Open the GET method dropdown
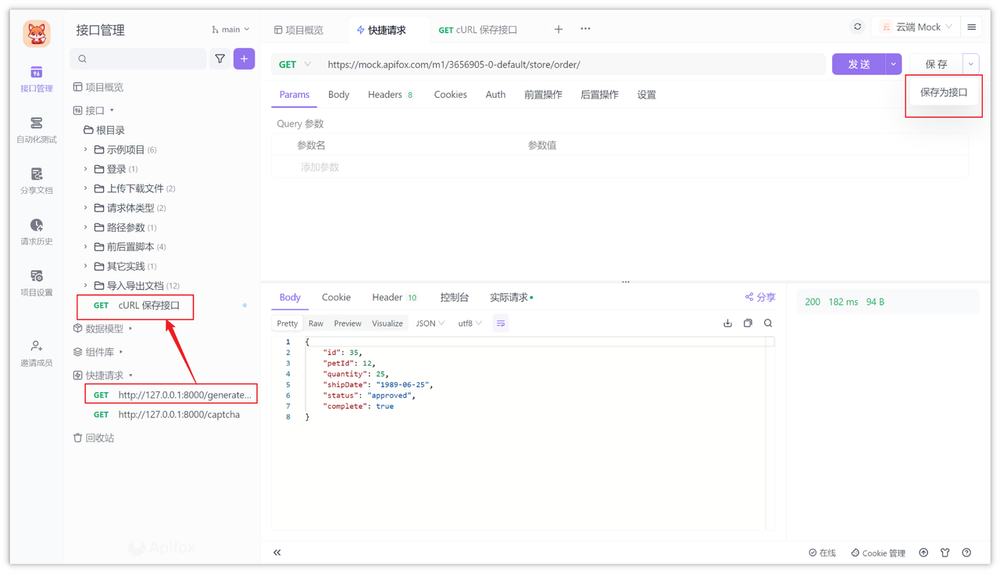This screenshot has height=576, width=1000. tap(294, 63)
